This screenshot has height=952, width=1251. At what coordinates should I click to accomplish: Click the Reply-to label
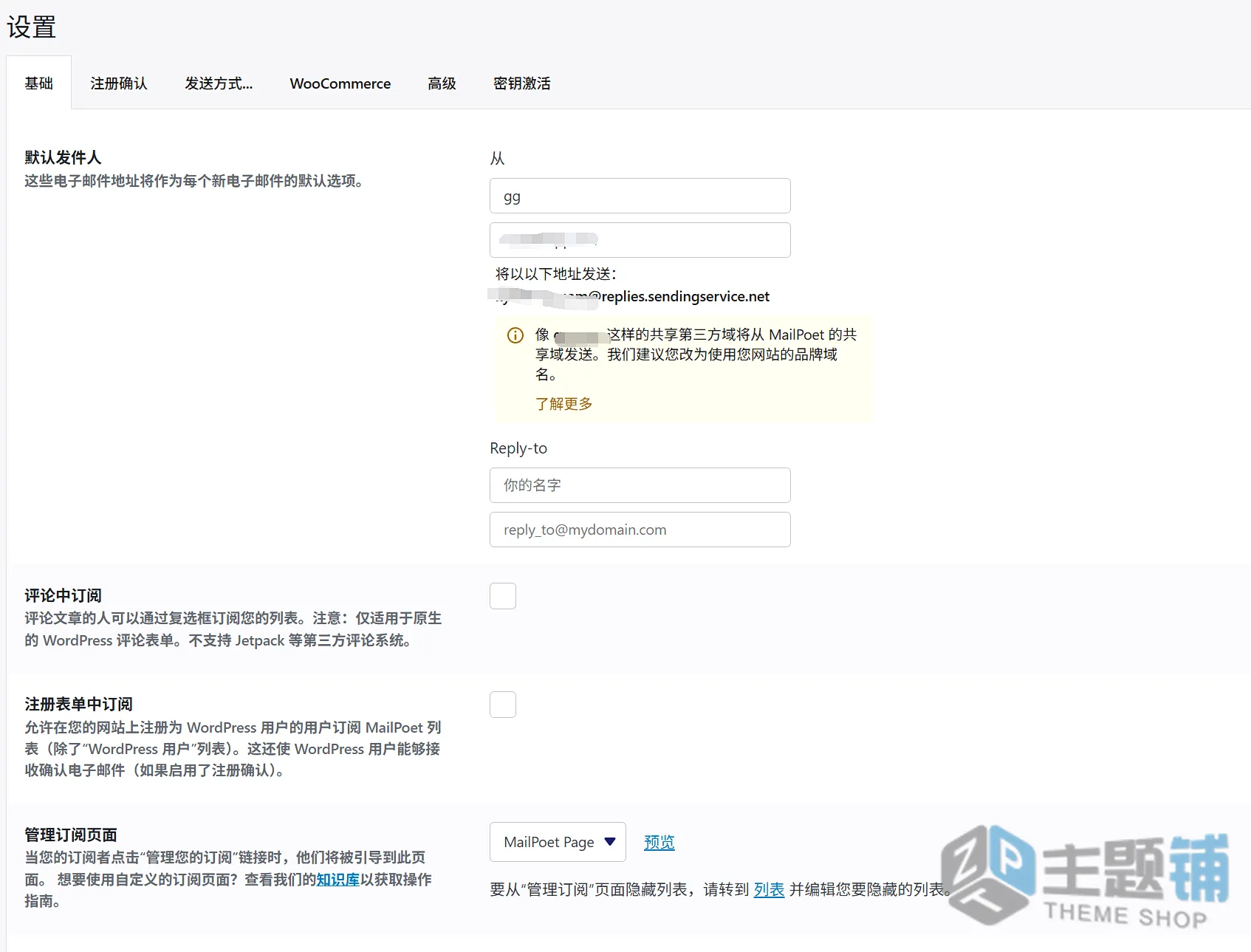tap(518, 448)
